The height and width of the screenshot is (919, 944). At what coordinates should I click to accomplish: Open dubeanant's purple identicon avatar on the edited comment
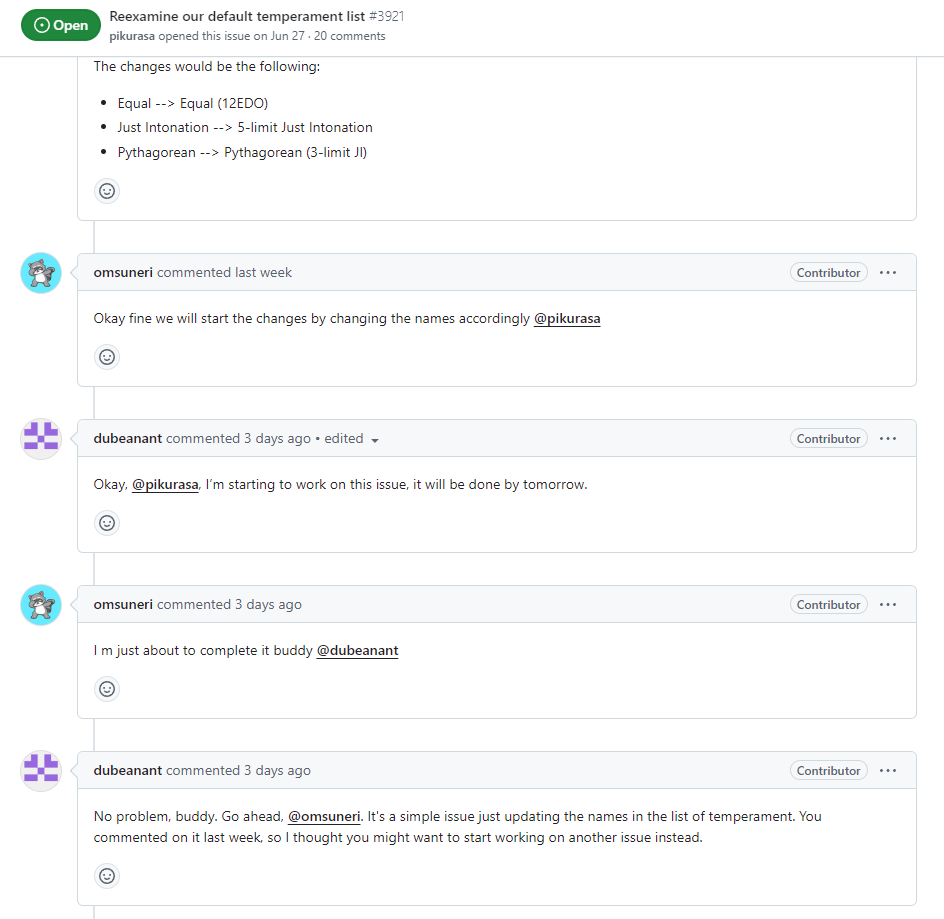click(x=41, y=438)
